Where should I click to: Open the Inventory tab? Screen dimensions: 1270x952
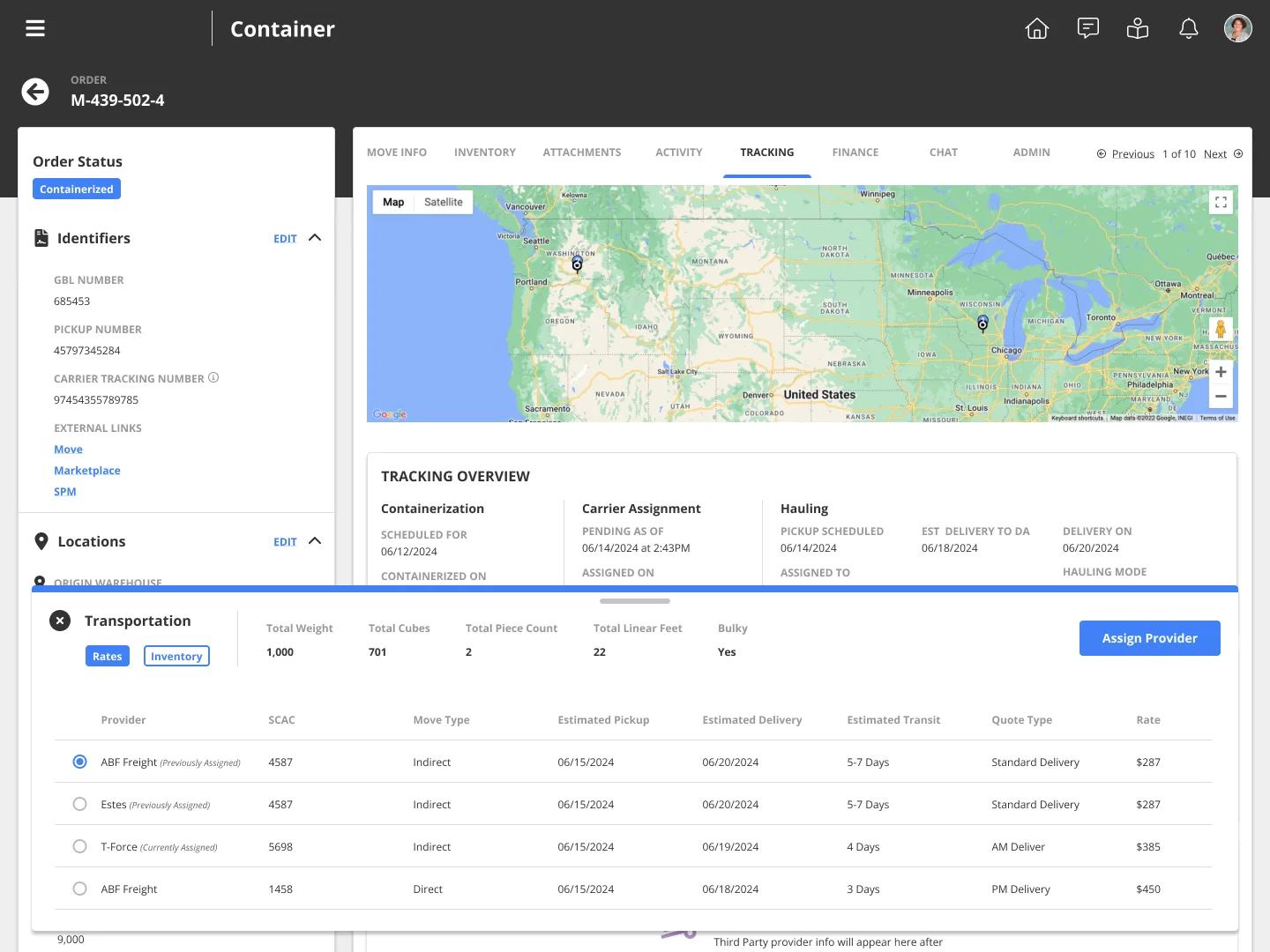pyautogui.click(x=485, y=152)
